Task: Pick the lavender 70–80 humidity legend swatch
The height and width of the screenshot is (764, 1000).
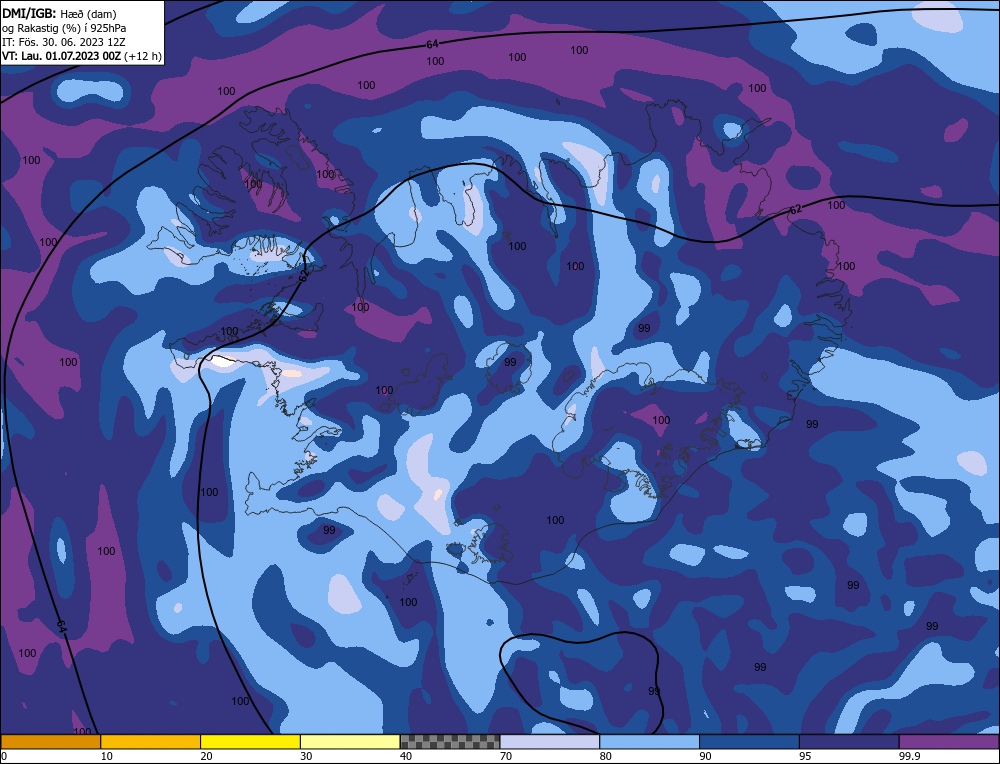Action: (550, 742)
